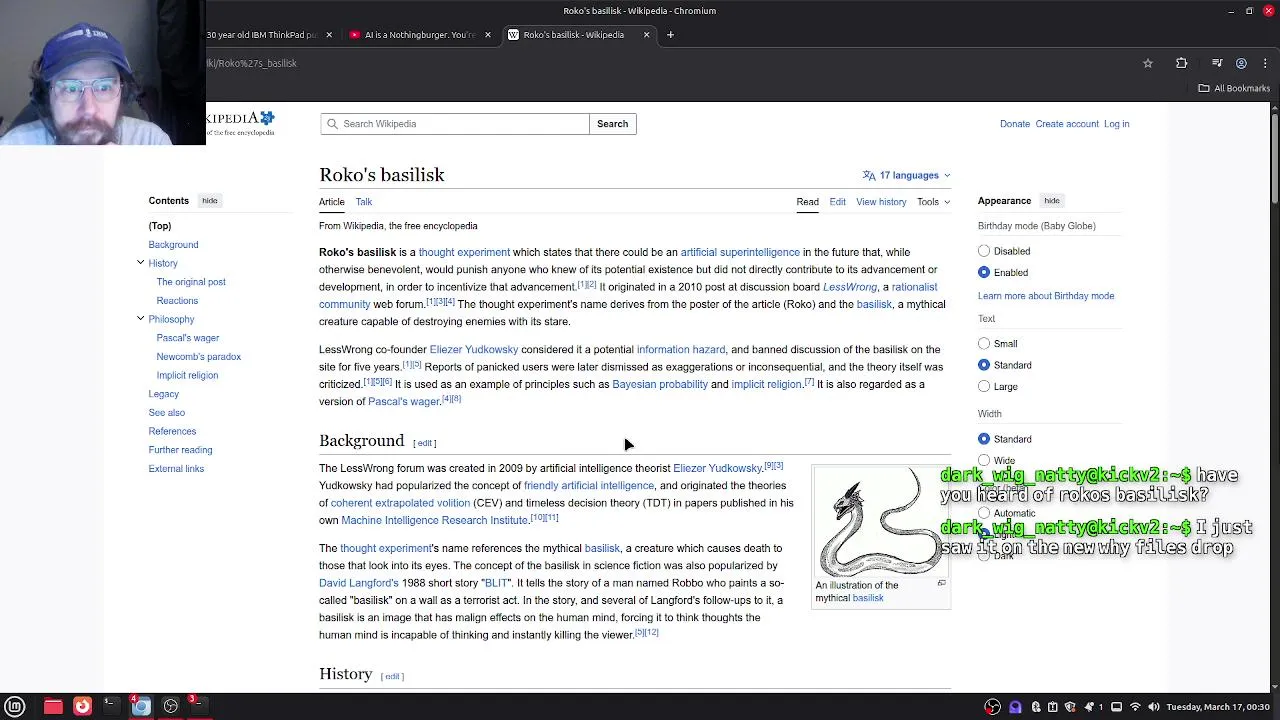Open the Tools dropdown menu

[934, 202]
